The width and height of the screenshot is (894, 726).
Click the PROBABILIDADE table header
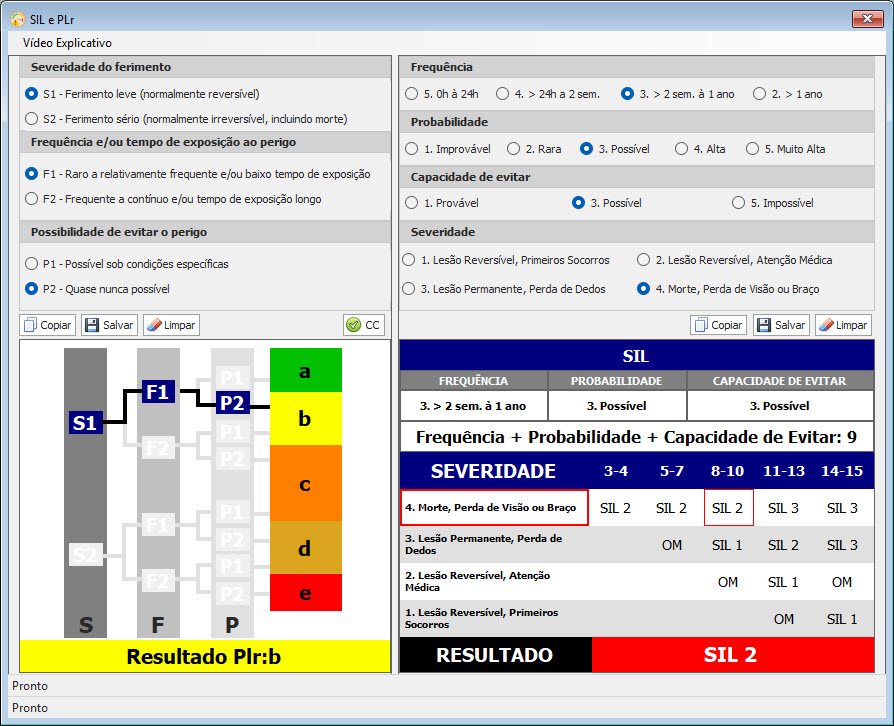click(617, 381)
